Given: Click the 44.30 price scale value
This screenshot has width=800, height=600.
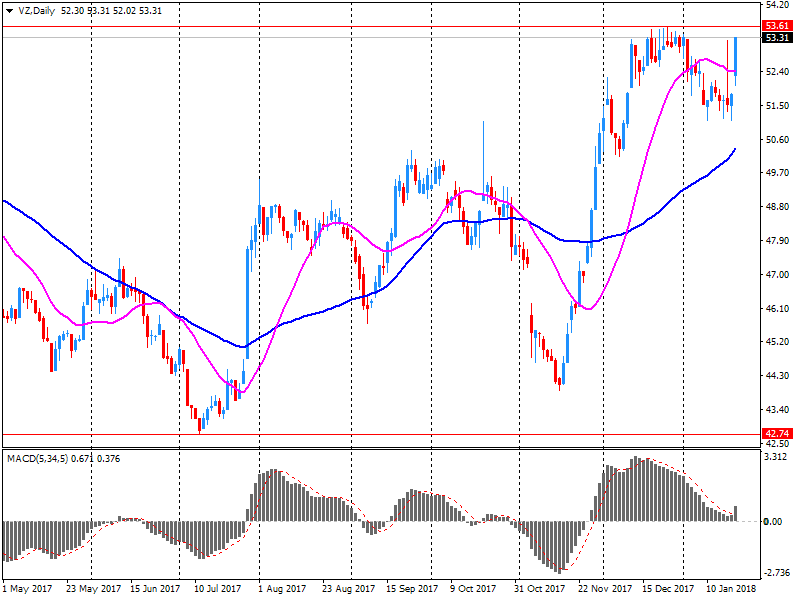Looking at the screenshot, I should (777, 376).
